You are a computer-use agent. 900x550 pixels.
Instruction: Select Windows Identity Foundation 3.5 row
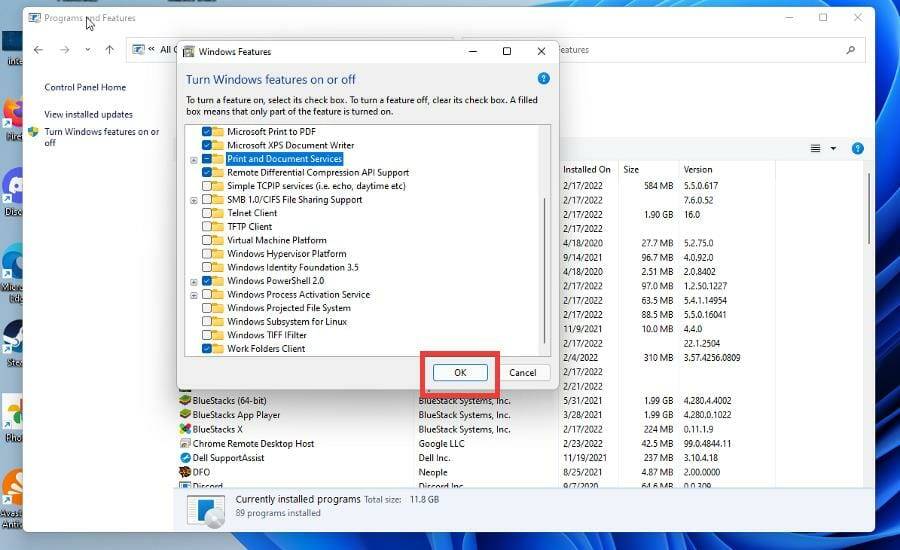[x=292, y=268]
